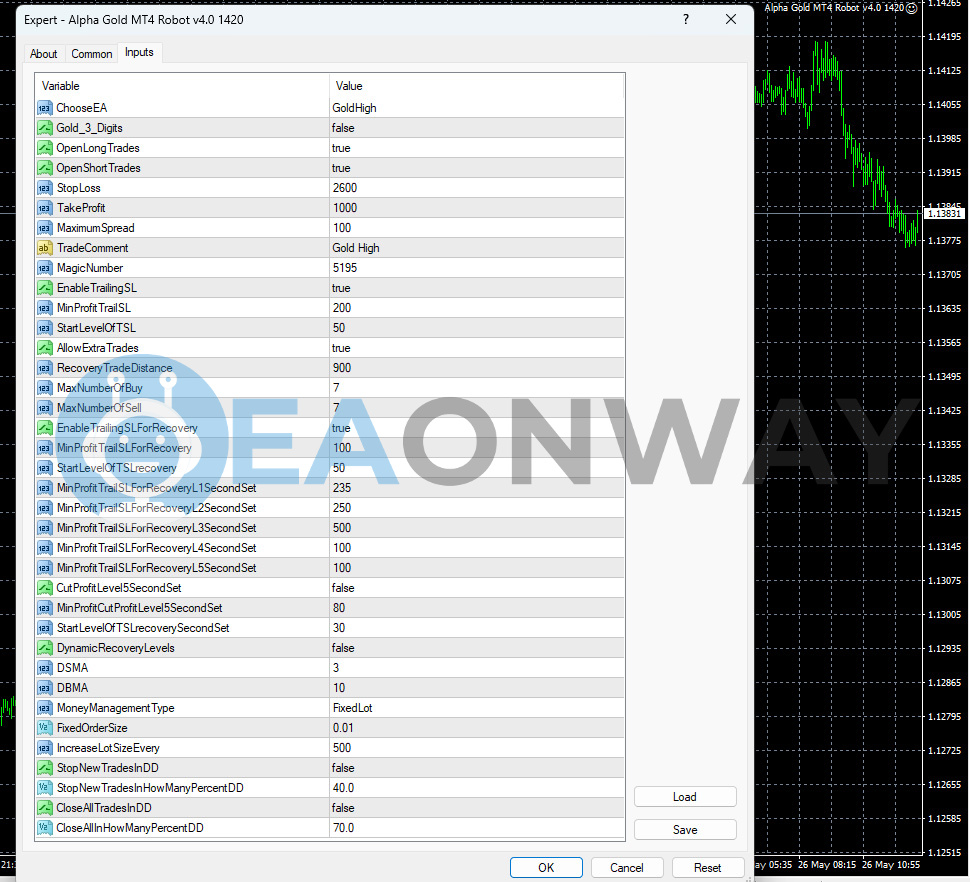
Task: Click the MinProfitTrailSL integer icon
Action: click(45, 308)
